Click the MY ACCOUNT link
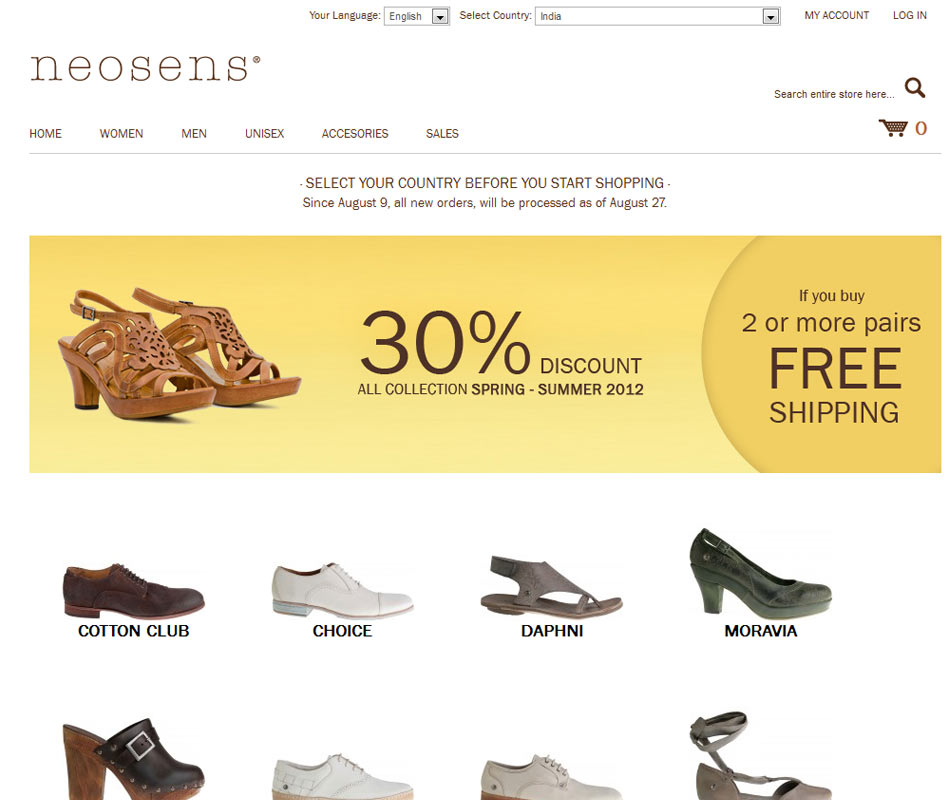 click(837, 15)
